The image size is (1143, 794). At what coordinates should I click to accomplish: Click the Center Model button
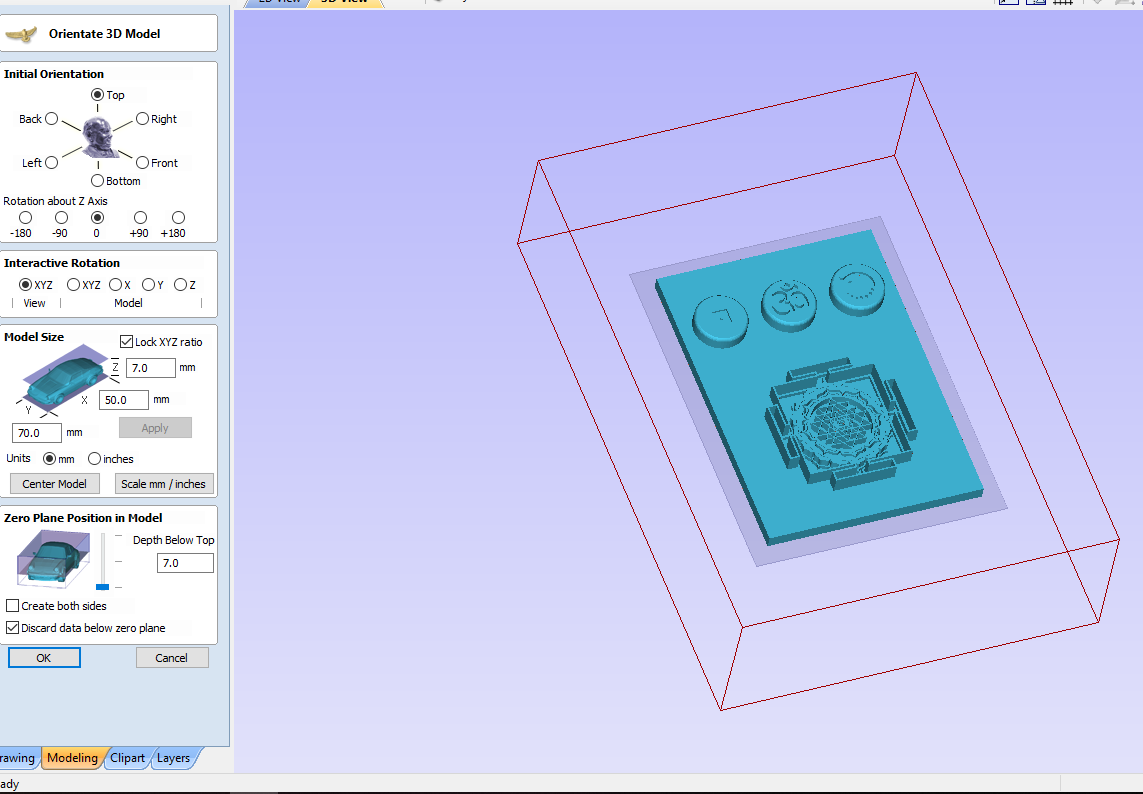(54, 483)
